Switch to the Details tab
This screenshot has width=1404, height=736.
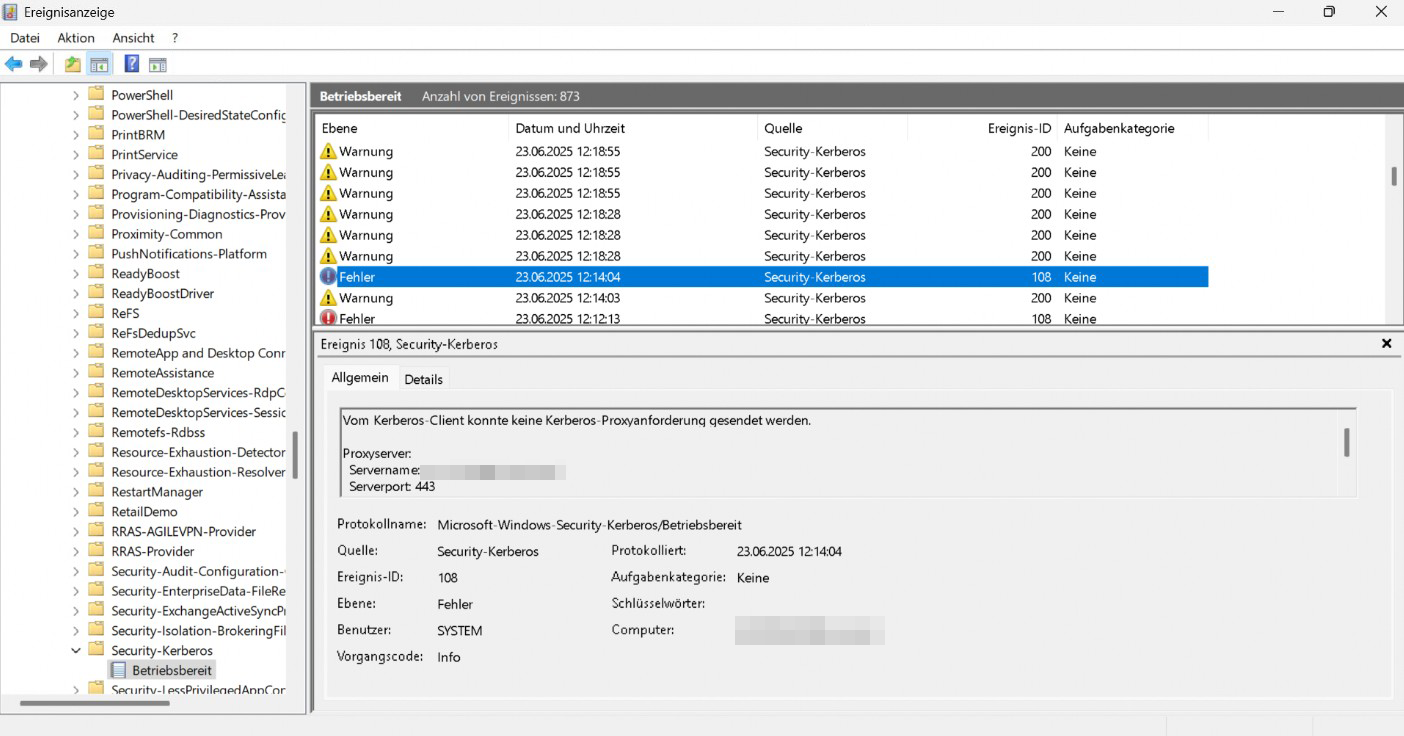[423, 379]
